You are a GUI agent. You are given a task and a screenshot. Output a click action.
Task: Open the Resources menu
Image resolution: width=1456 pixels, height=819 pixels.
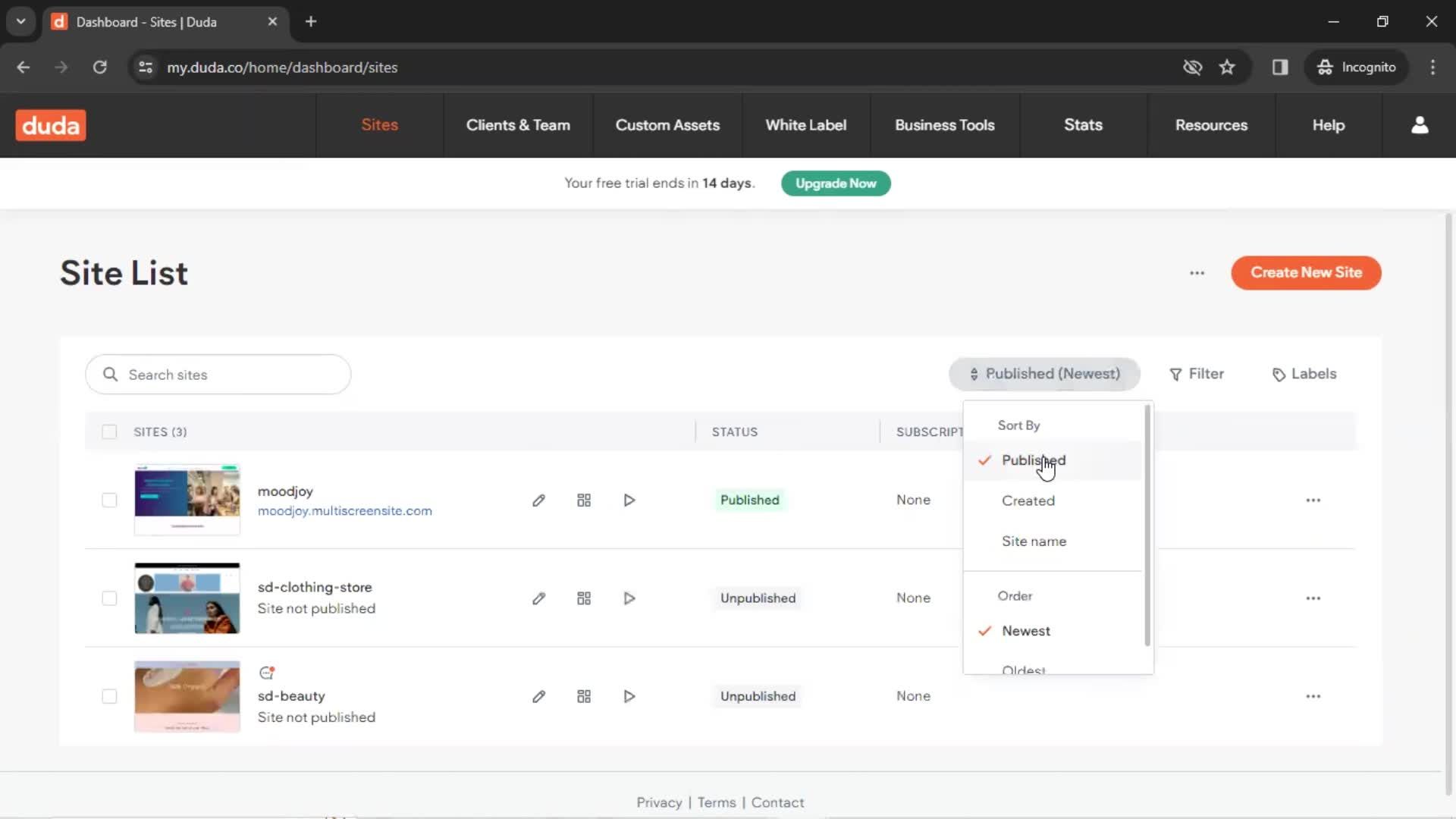click(x=1211, y=125)
